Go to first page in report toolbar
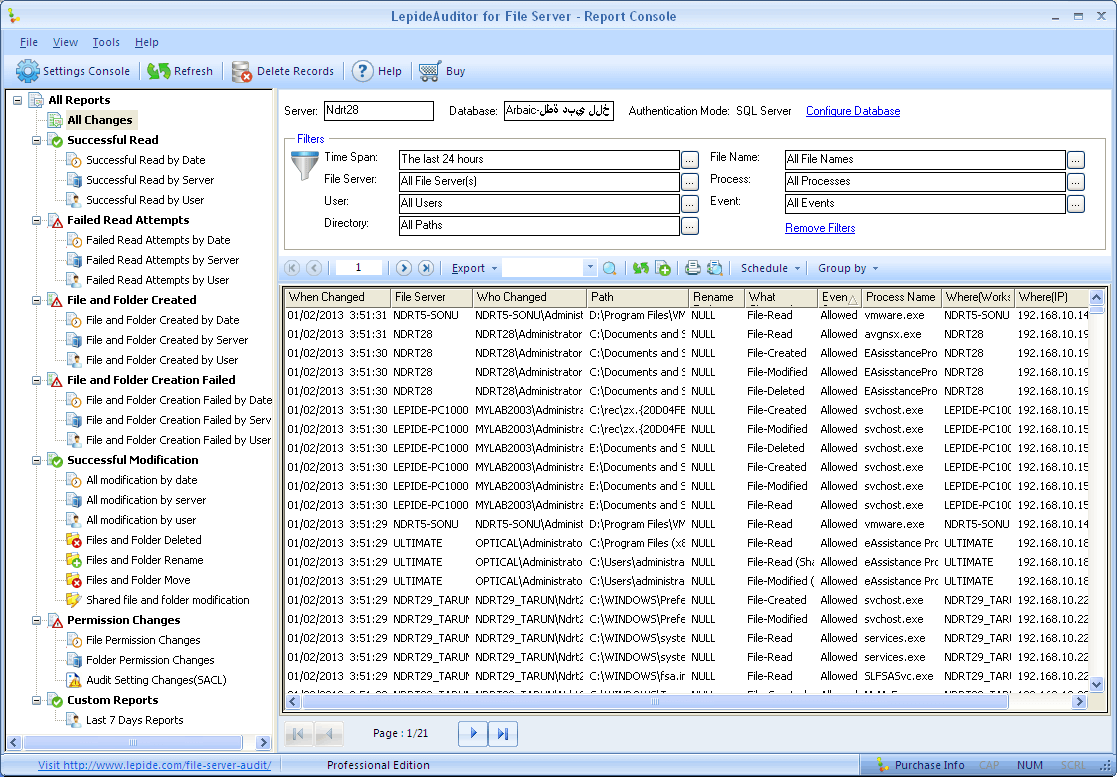 coord(291,268)
